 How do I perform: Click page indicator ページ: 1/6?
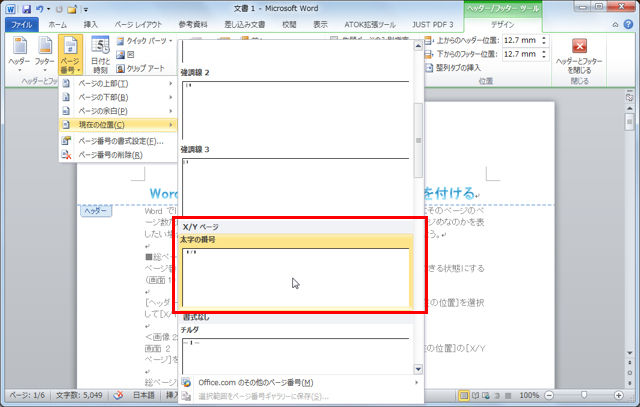coord(27,395)
